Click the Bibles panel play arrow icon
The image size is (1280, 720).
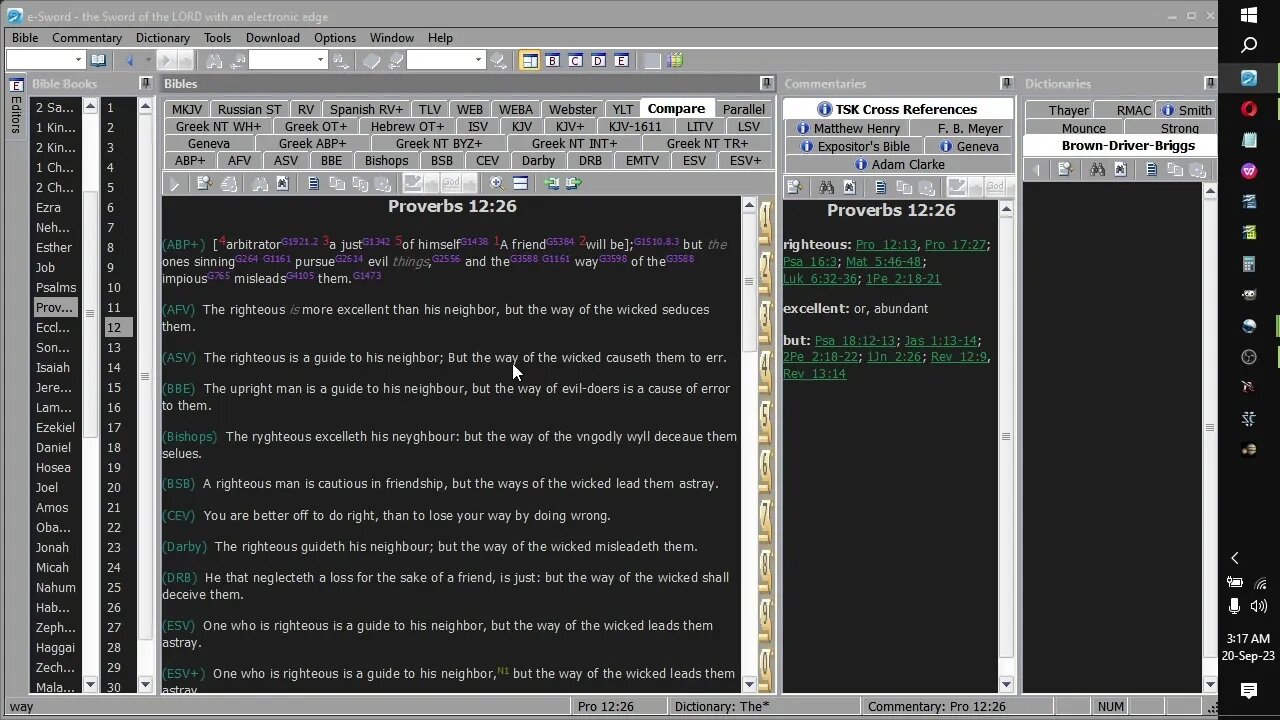[x=174, y=183]
